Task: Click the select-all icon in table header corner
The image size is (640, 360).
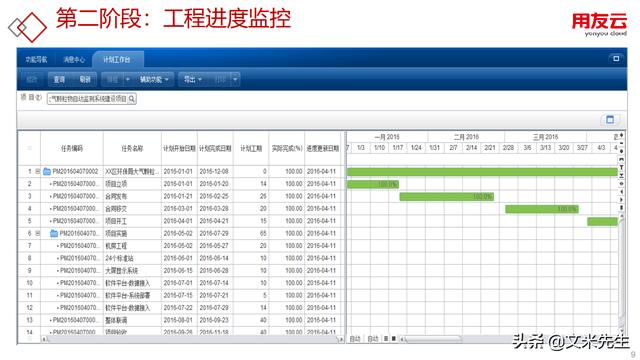Action: tap(29, 148)
